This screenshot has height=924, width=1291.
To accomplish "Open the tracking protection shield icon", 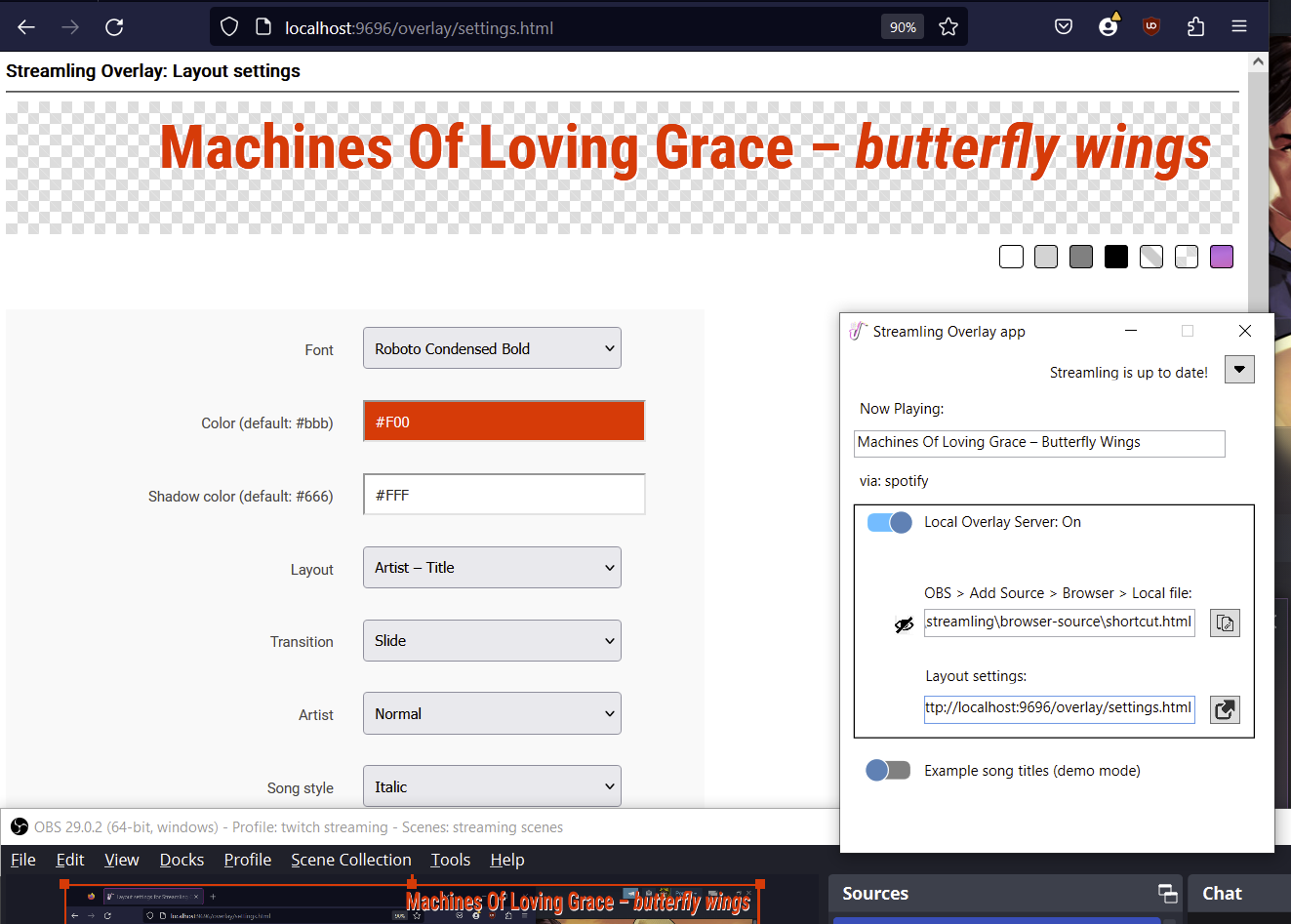I will 229,27.
